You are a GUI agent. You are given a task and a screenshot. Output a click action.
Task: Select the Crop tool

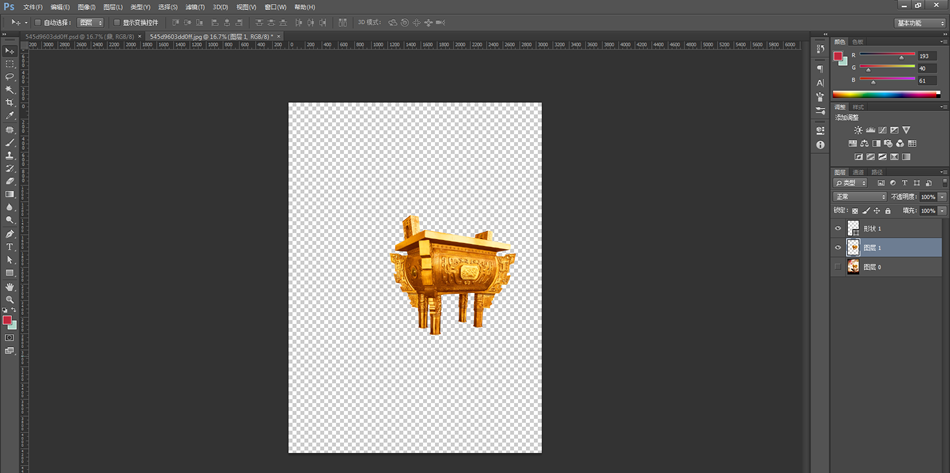point(10,102)
